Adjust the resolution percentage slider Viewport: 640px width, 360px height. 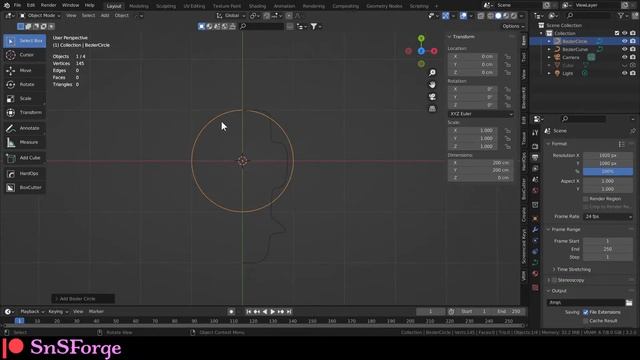[608, 171]
